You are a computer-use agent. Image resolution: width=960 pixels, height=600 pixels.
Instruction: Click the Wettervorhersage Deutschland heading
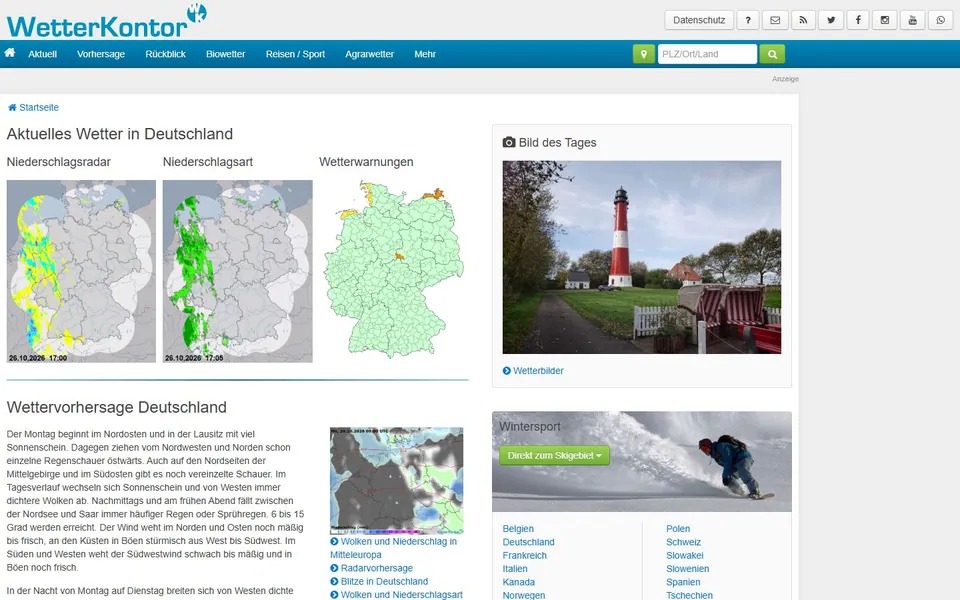(x=116, y=407)
